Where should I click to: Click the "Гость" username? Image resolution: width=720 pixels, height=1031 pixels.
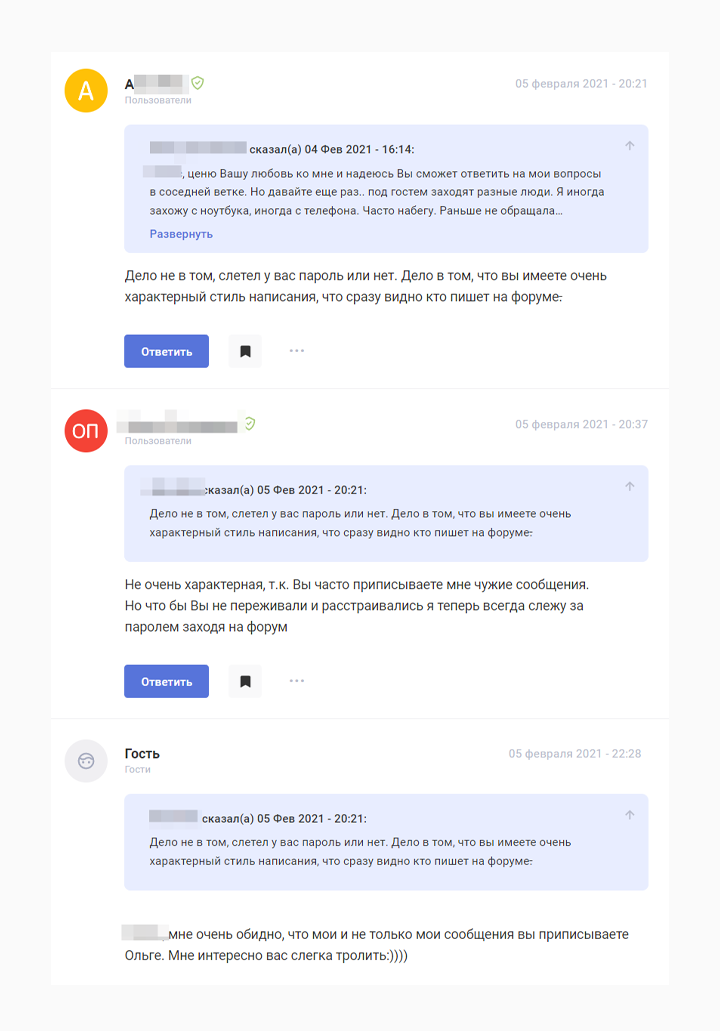[x=142, y=753]
